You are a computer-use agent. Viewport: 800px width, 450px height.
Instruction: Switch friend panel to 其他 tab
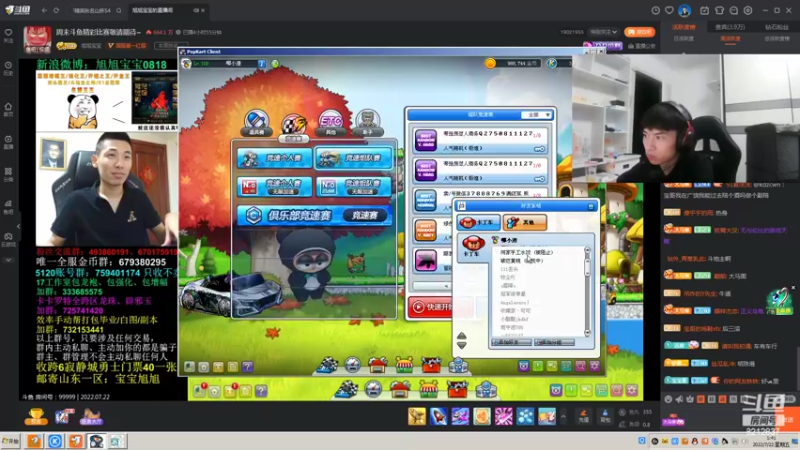coord(524,222)
